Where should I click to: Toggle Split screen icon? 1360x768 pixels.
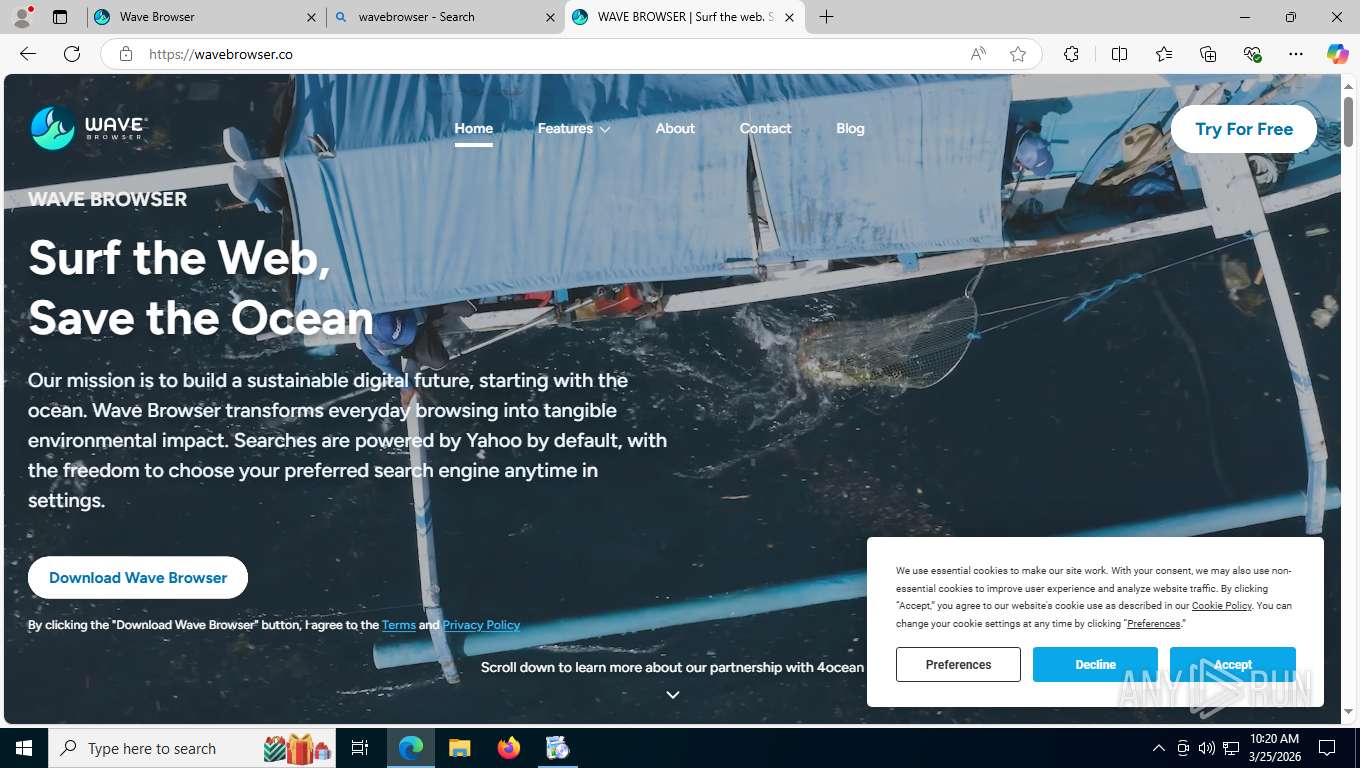pos(1119,54)
